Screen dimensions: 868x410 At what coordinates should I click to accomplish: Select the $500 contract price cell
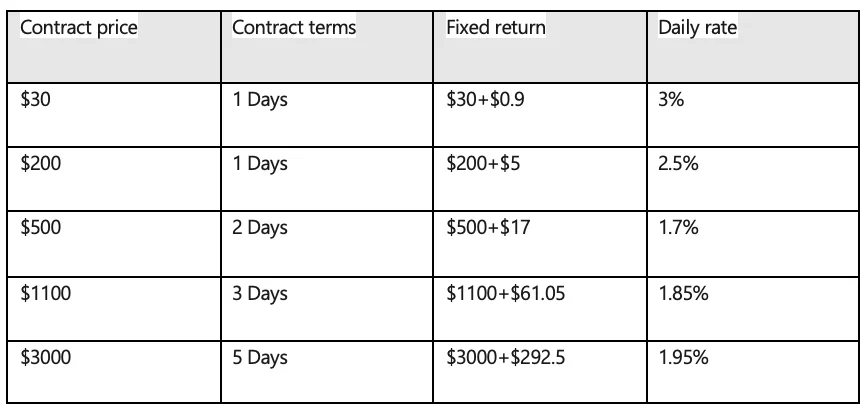[40, 228]
